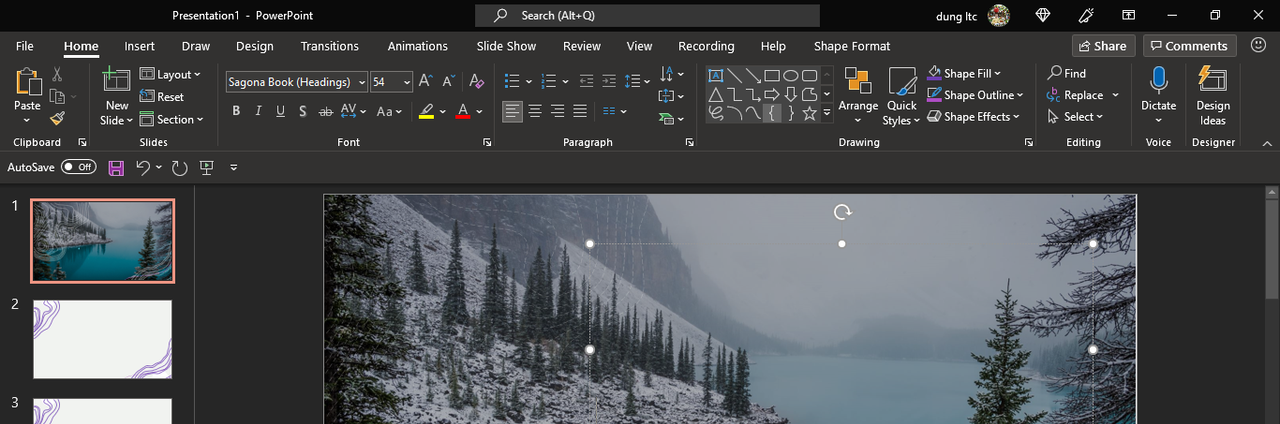Screen dimensions: 1280x424
Task: Decrease list indent level
Action: click(x=586, y=81)
